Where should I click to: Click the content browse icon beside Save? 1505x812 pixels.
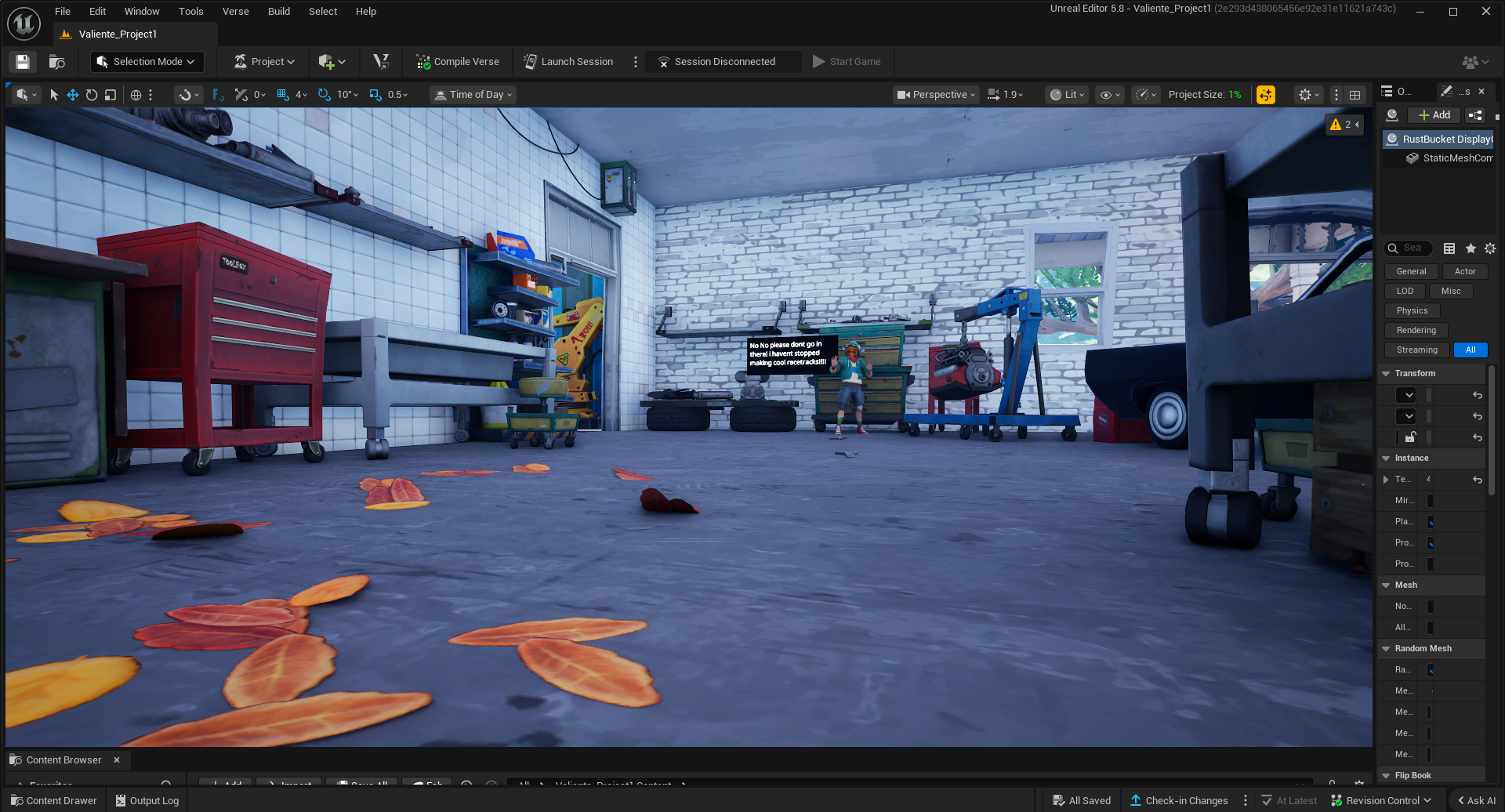coord(56,62)
